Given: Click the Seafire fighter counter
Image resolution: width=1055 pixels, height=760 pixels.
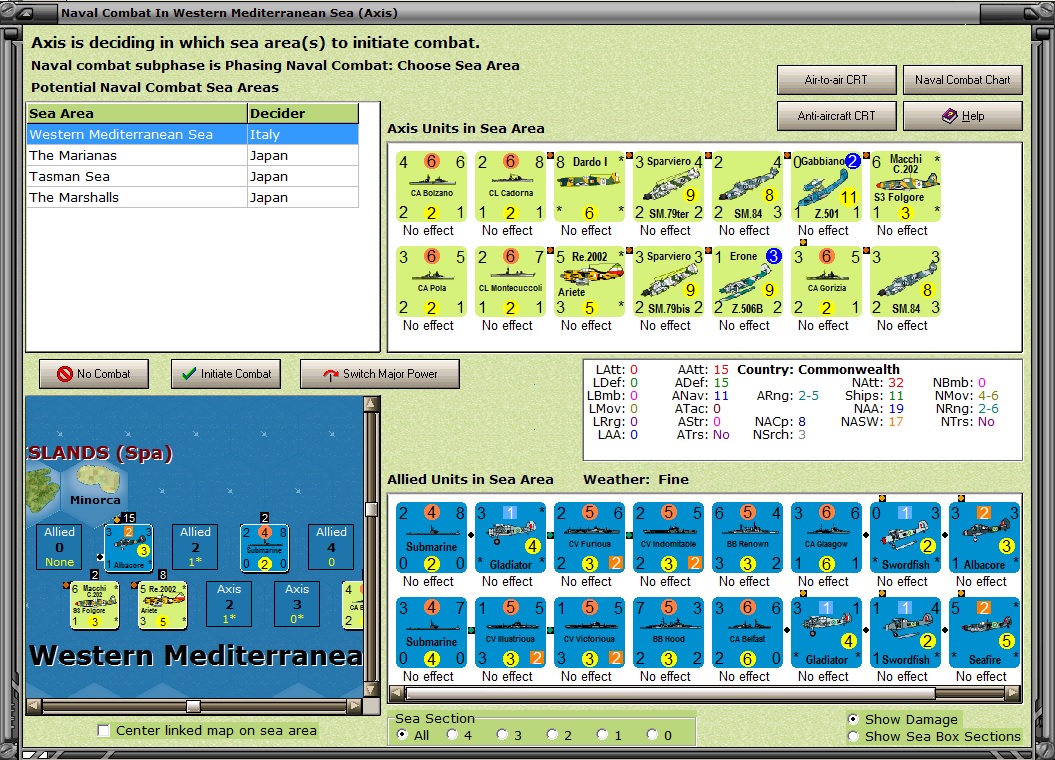Looking at the screenshot, I should click(x=984, y=633).
